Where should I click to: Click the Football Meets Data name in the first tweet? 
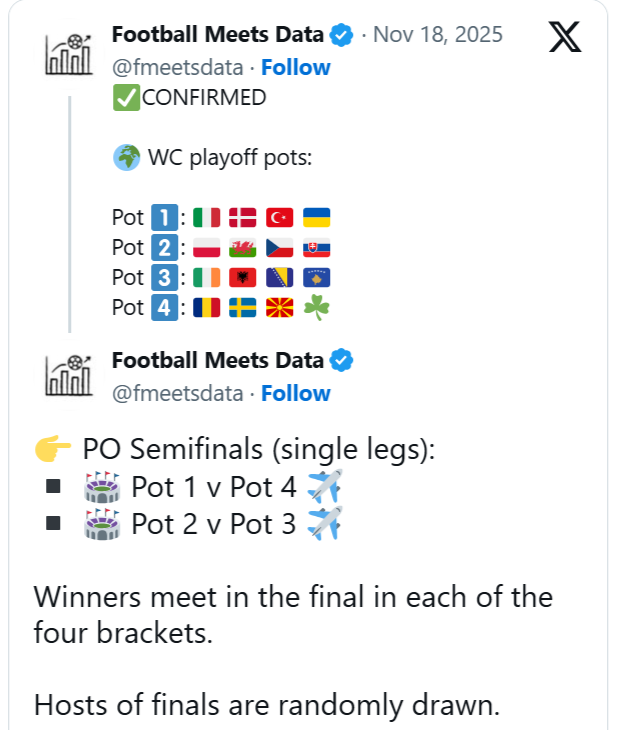[x=218, y=35]
